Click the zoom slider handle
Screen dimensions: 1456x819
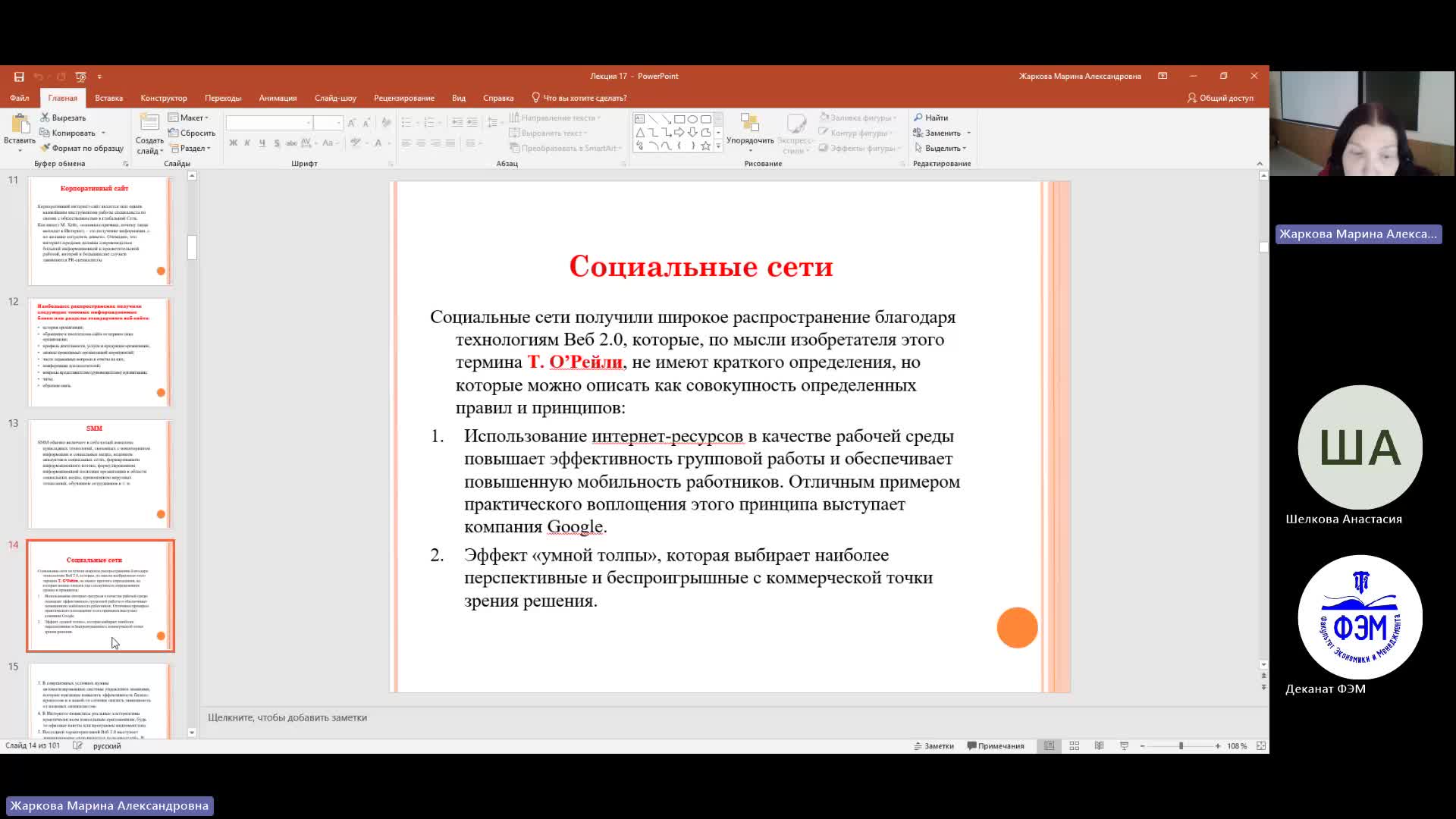pyautogui.click(x=1181, y=746)
